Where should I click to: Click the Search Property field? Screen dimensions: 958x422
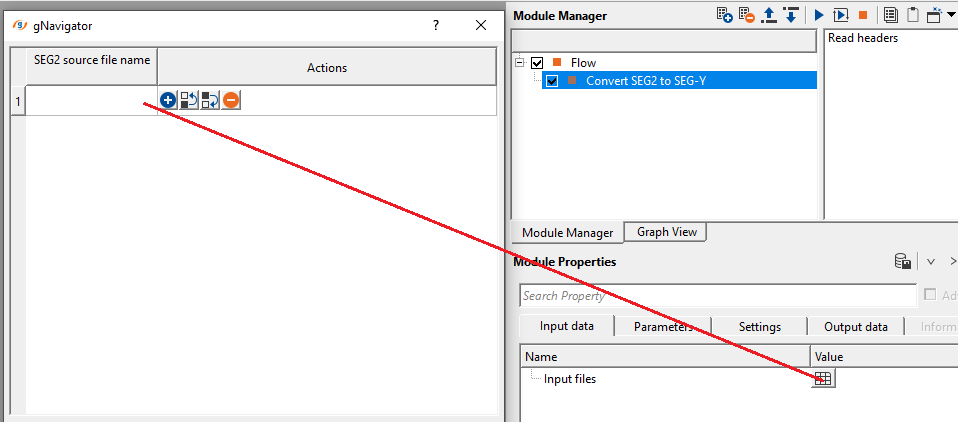coord(717,296)
